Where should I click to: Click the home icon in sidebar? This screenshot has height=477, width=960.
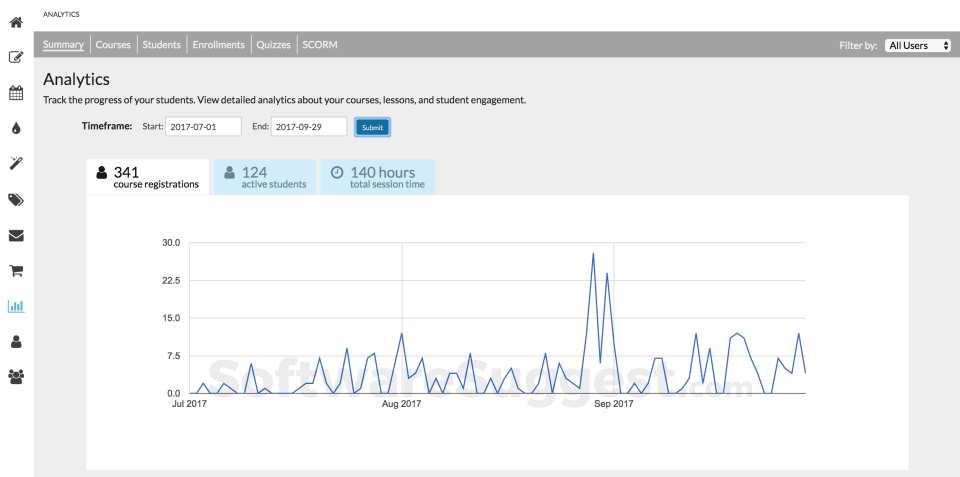click(x=16, y=22)
